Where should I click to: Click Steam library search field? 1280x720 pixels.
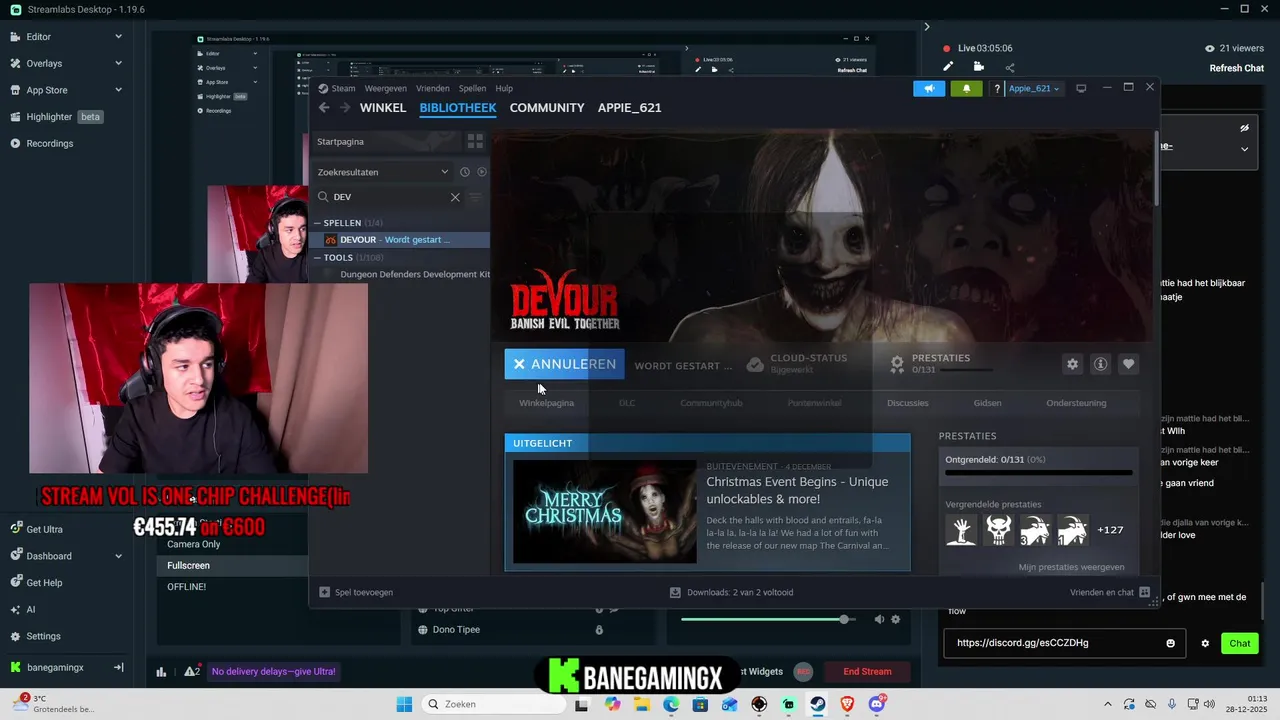click(x=391, y=197)
